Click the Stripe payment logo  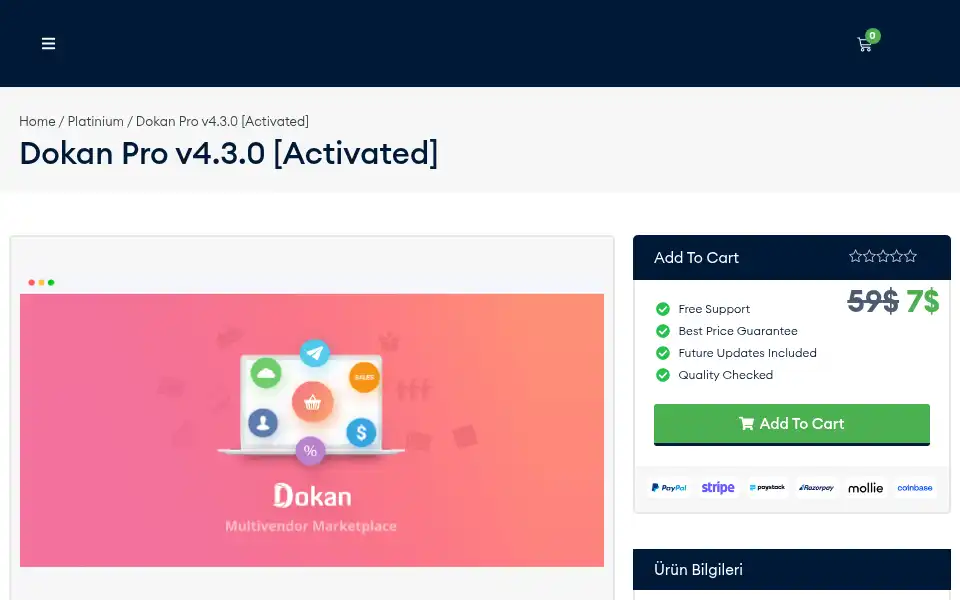[x=718, y=488]
